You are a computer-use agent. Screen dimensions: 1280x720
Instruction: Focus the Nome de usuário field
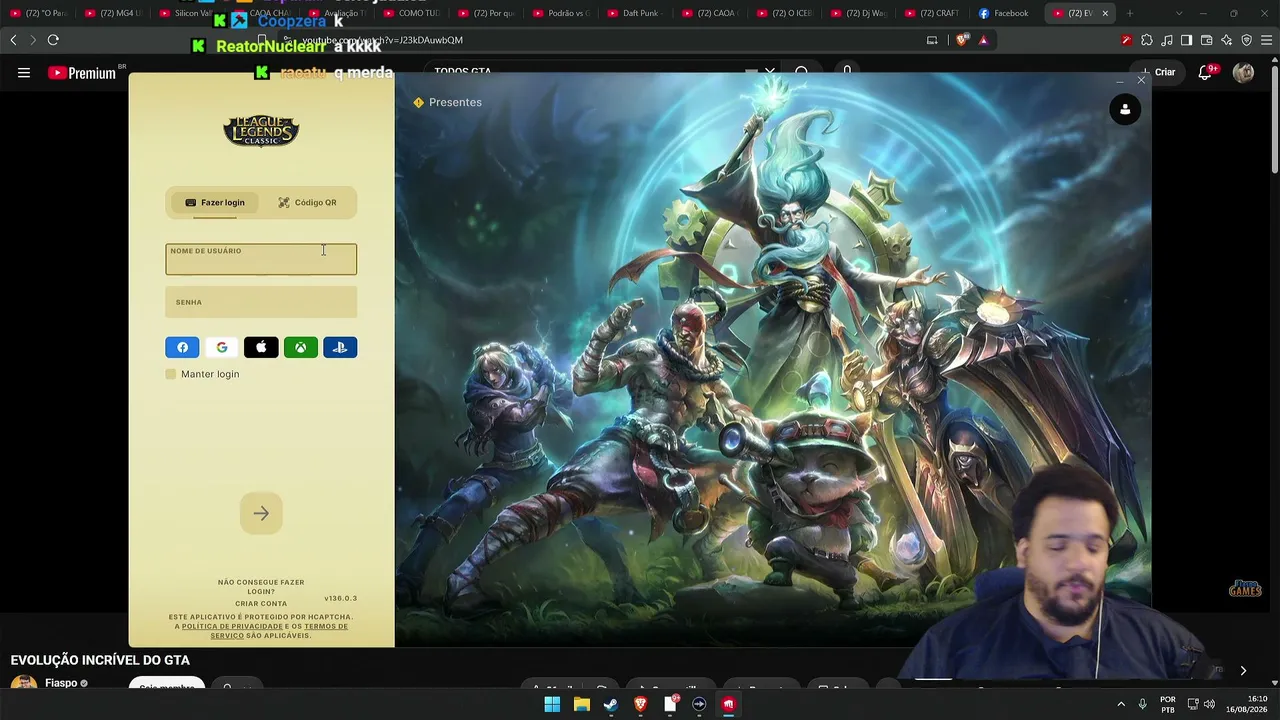pyautogui.click(x=261, y=259)
